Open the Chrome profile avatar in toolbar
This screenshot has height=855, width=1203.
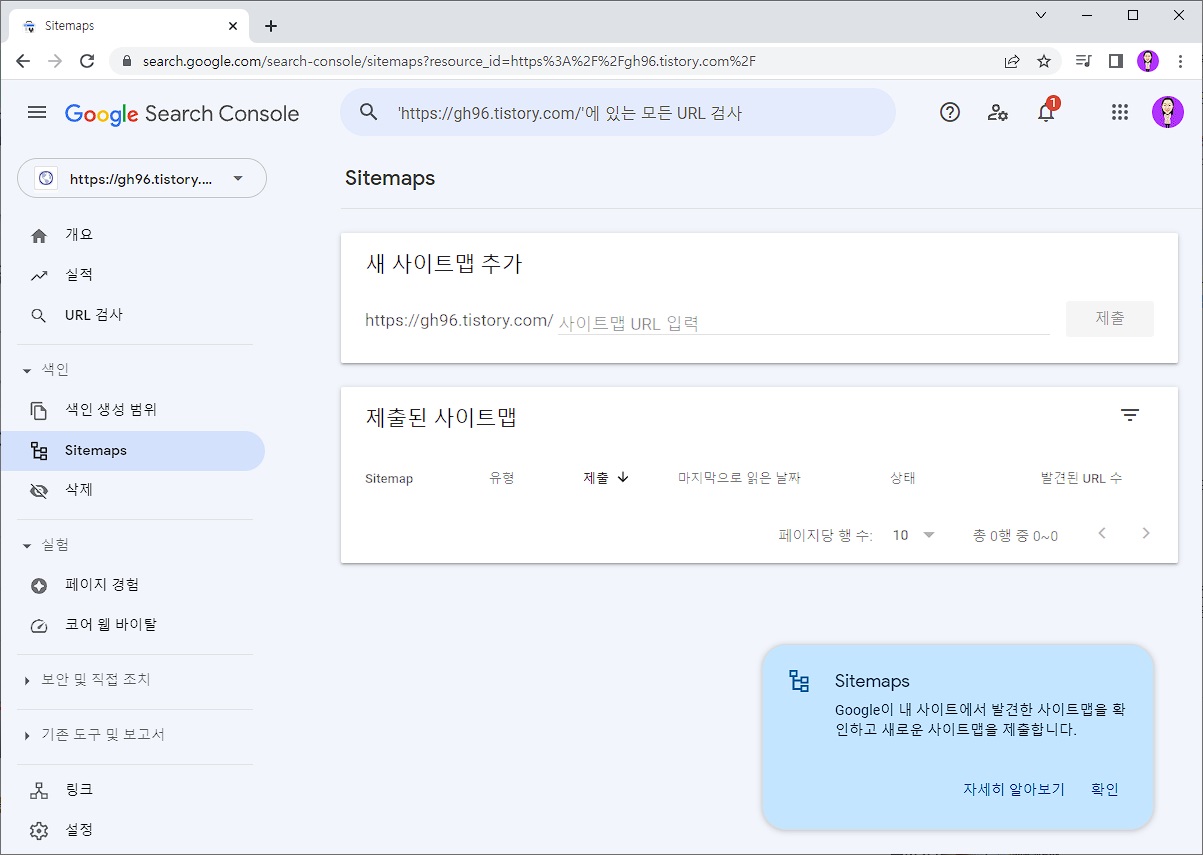point(1148,61)
